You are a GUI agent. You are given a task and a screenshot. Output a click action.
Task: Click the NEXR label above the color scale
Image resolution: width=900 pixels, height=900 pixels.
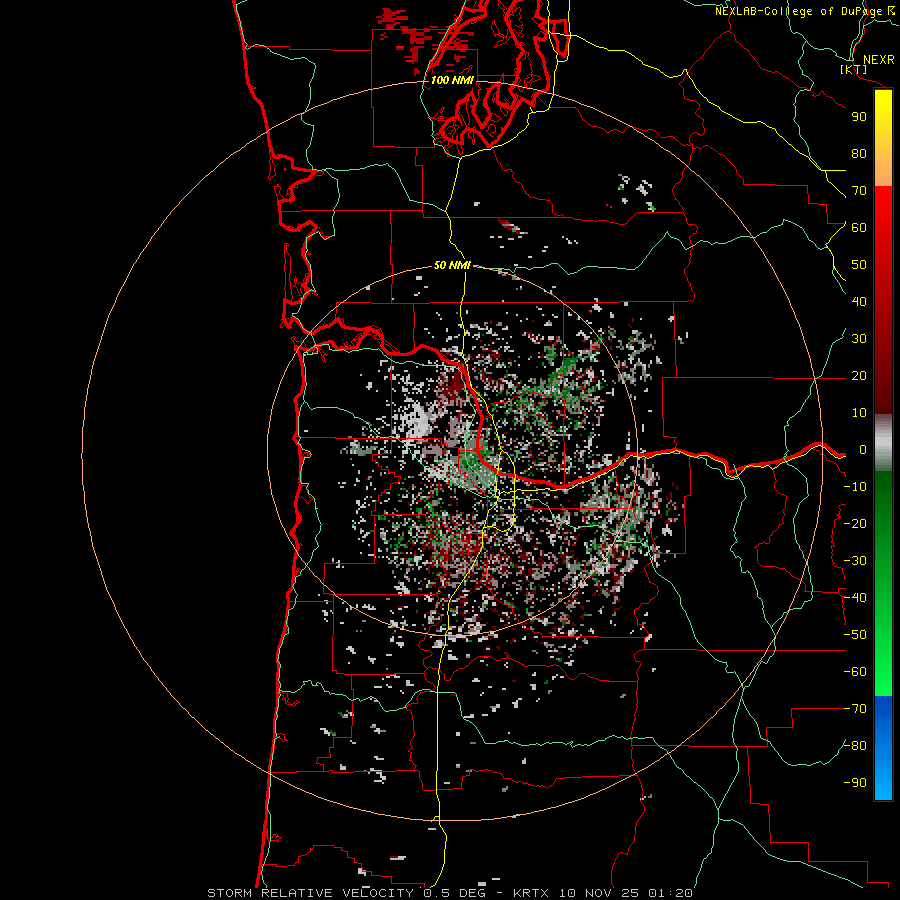[x=879, y=60]
